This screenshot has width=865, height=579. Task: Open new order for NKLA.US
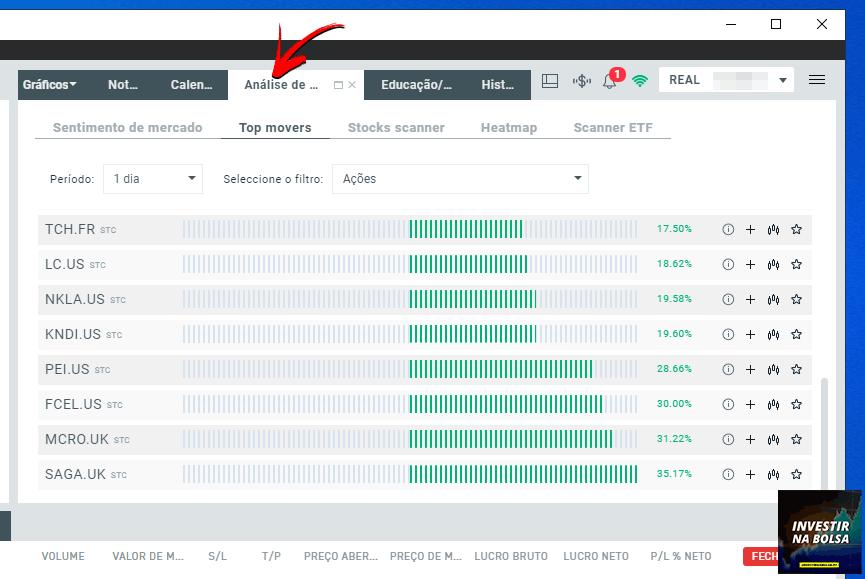(750, 299)
